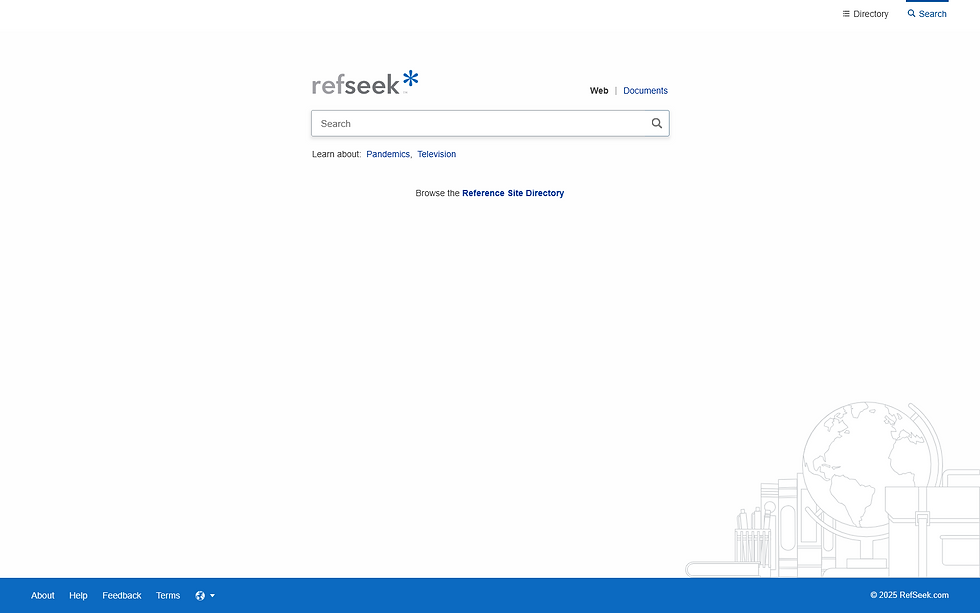
Task: Select the Web search tab
Action: click(x=598, y=90)
